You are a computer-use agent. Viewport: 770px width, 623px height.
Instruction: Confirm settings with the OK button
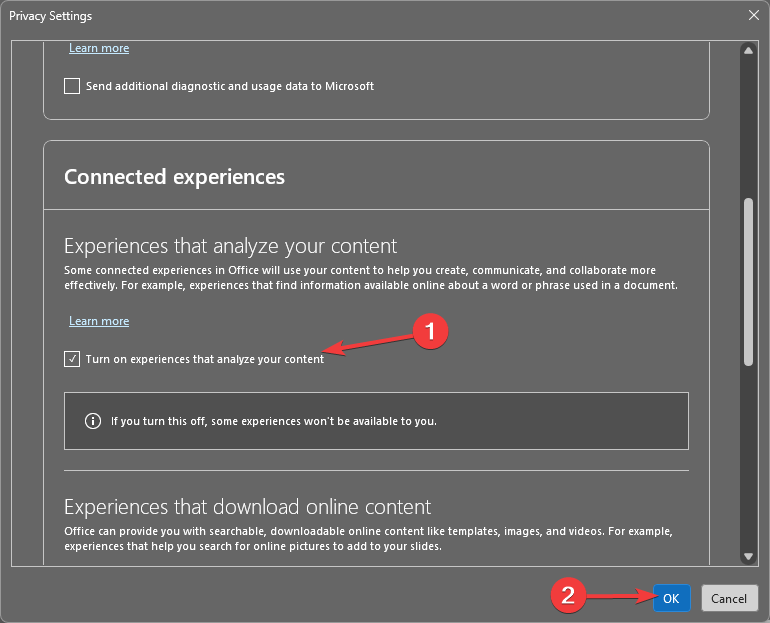tap(671, 598)
